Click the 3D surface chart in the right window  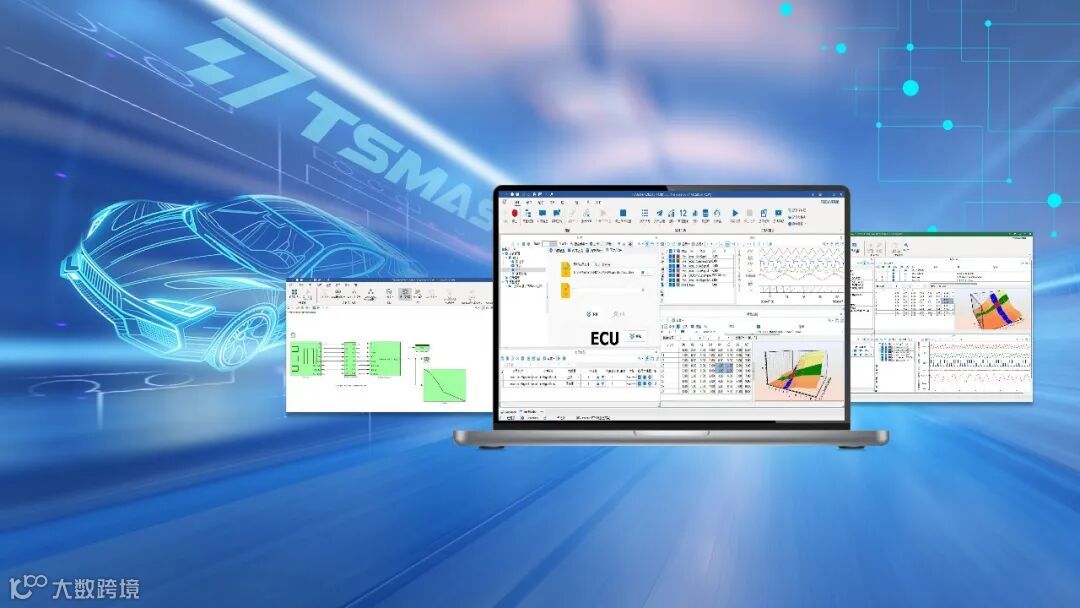coord(992,308)
